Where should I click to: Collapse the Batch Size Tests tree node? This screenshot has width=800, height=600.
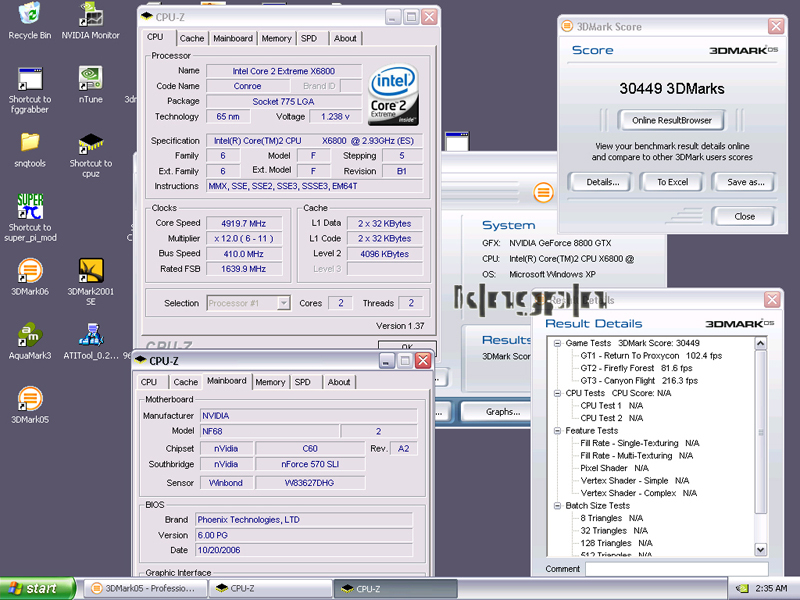(557, 506)
